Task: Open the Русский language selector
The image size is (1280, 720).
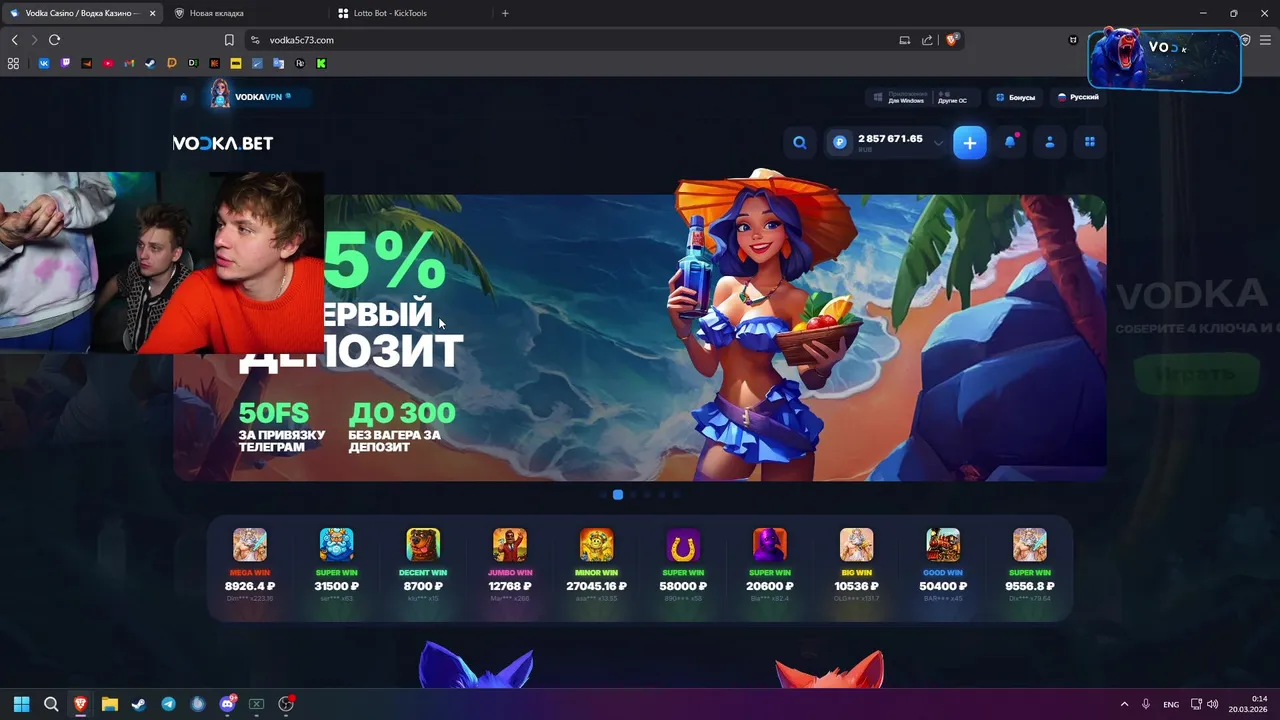Action: click(x=1078, y=97)
